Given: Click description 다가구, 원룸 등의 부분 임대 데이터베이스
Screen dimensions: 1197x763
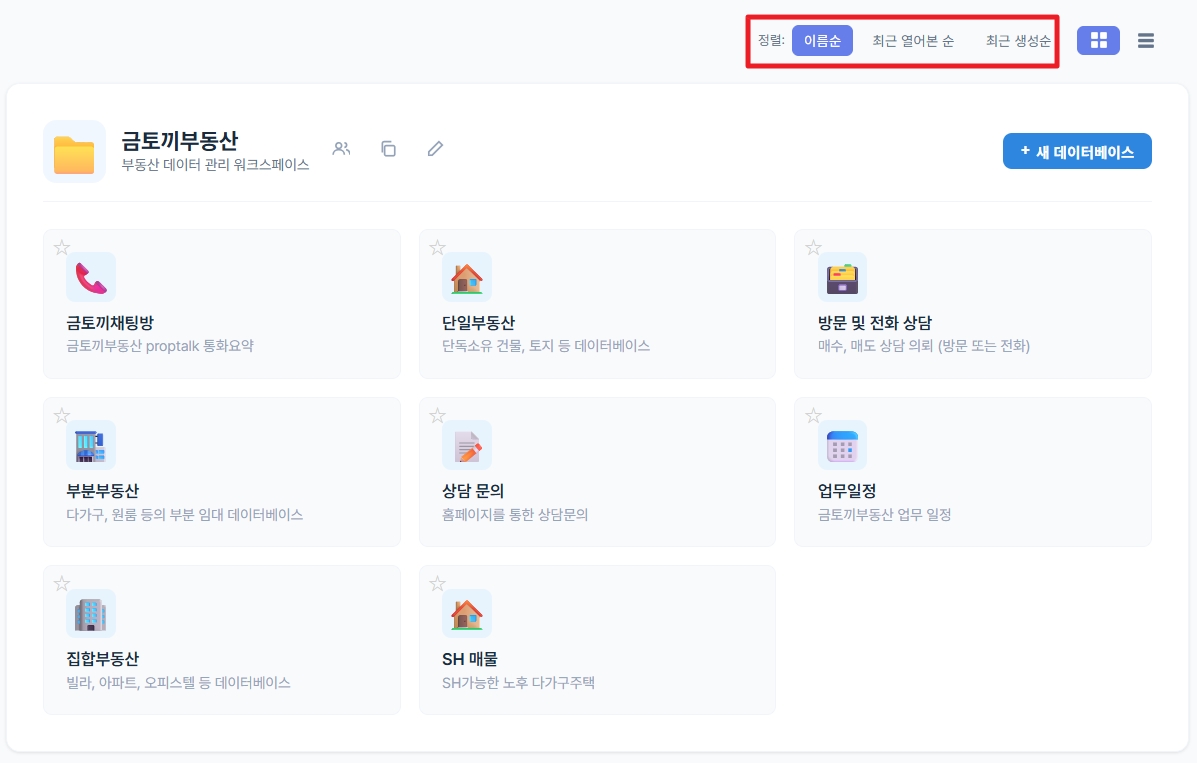Looking at the screenshot, I should [185, 515].
